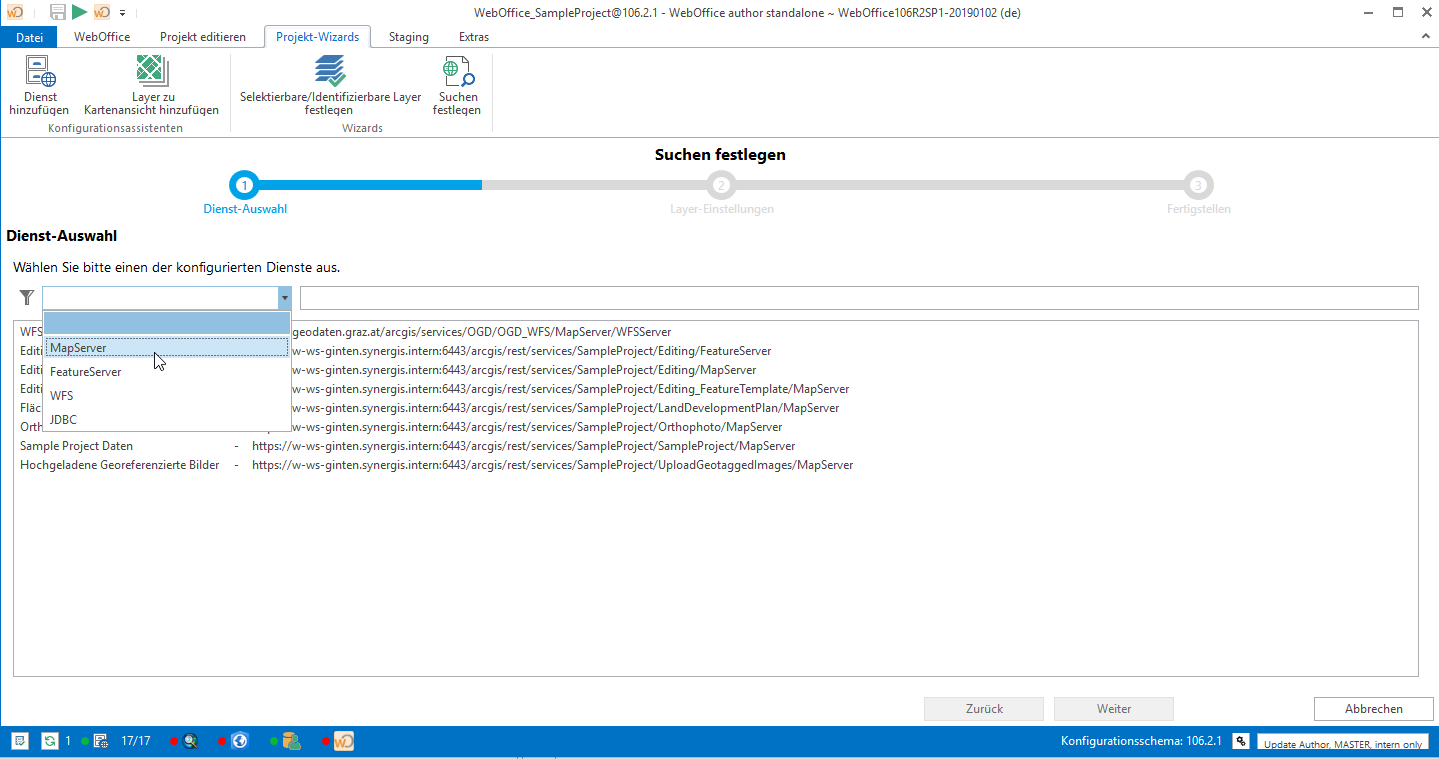
Task: Launch the Suchen festlegen wizard
Action: (456, 85)
